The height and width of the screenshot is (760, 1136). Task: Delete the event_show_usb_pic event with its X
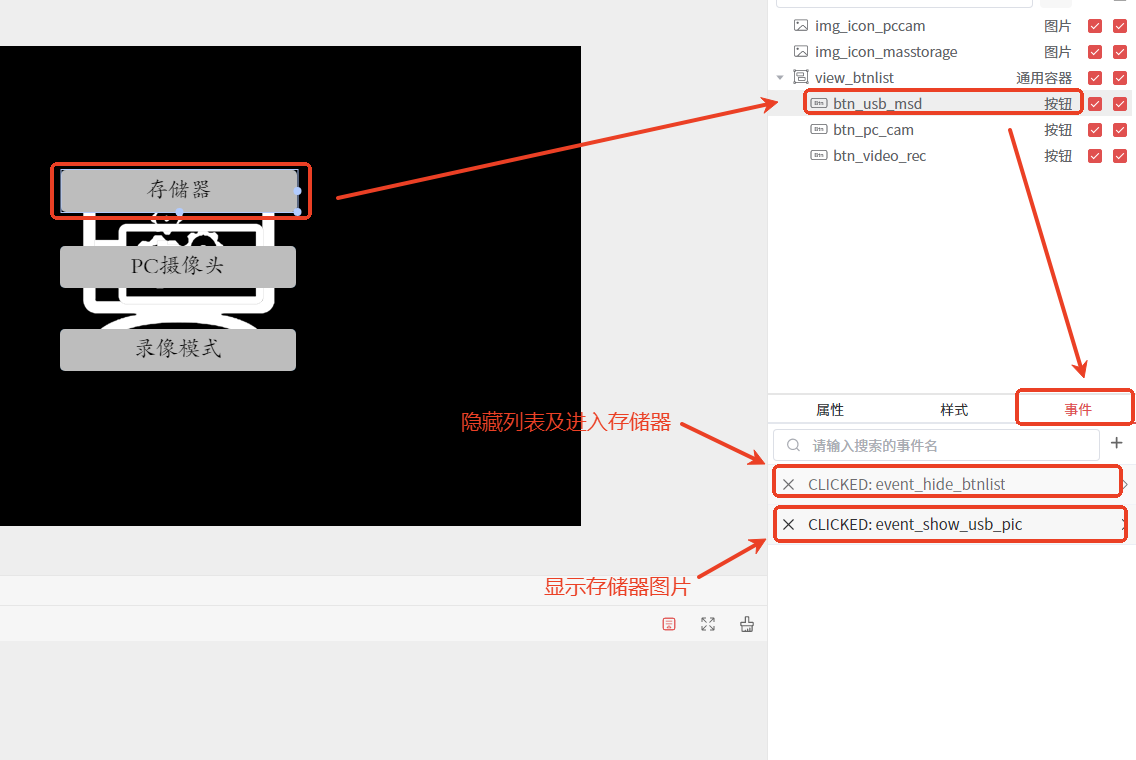(x=789, y=525)
